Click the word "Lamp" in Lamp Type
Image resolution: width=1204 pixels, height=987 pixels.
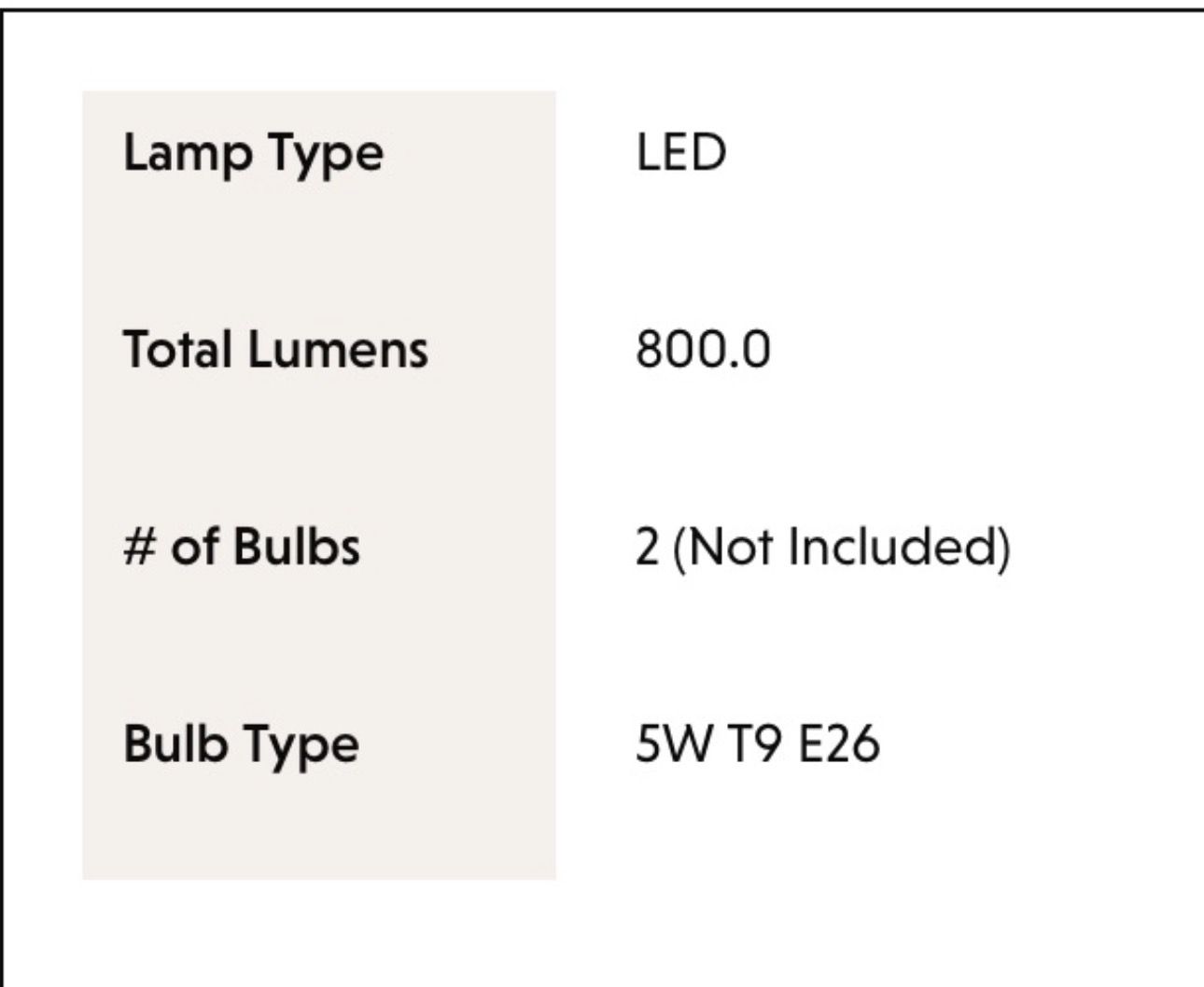tap(187, 153)
